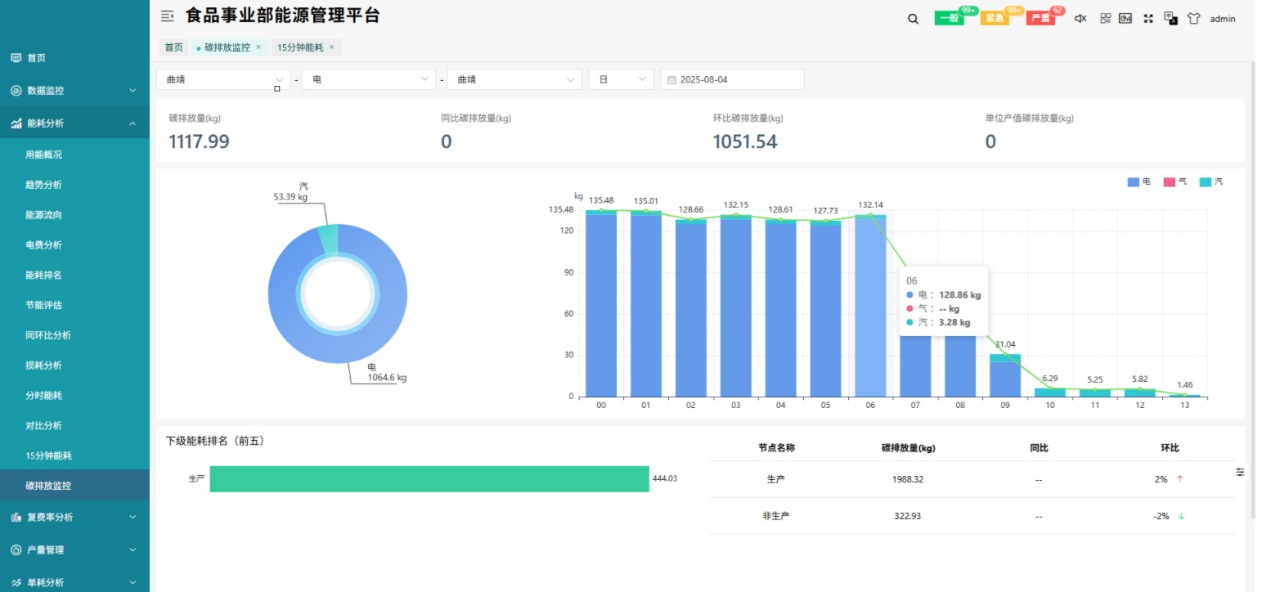The width and height of the screenshot is (1271, 592).
Task: Mute alarm sound via speaker icon
Action: click(x=1080, y=18)
